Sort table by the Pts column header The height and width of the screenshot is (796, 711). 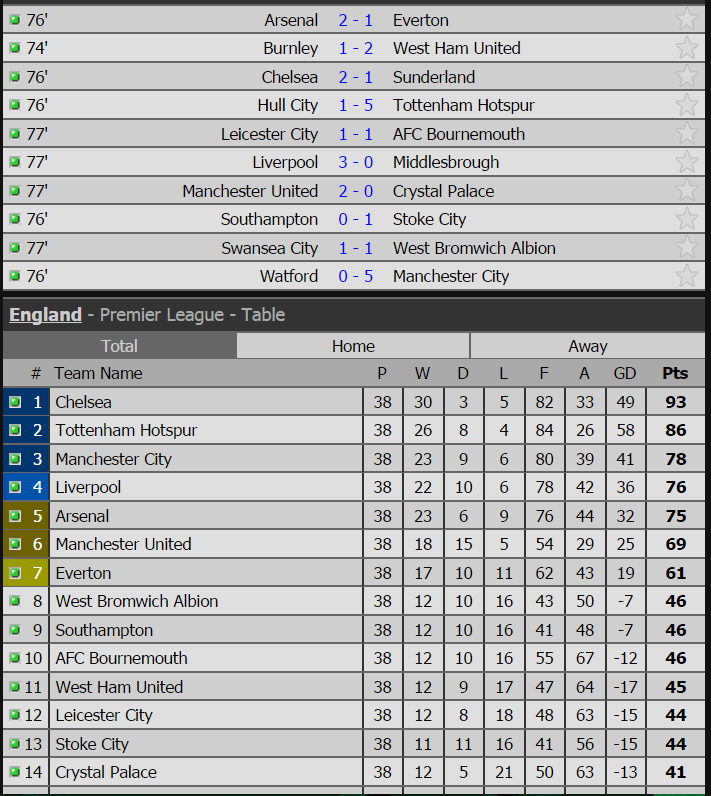click(675, 373)
